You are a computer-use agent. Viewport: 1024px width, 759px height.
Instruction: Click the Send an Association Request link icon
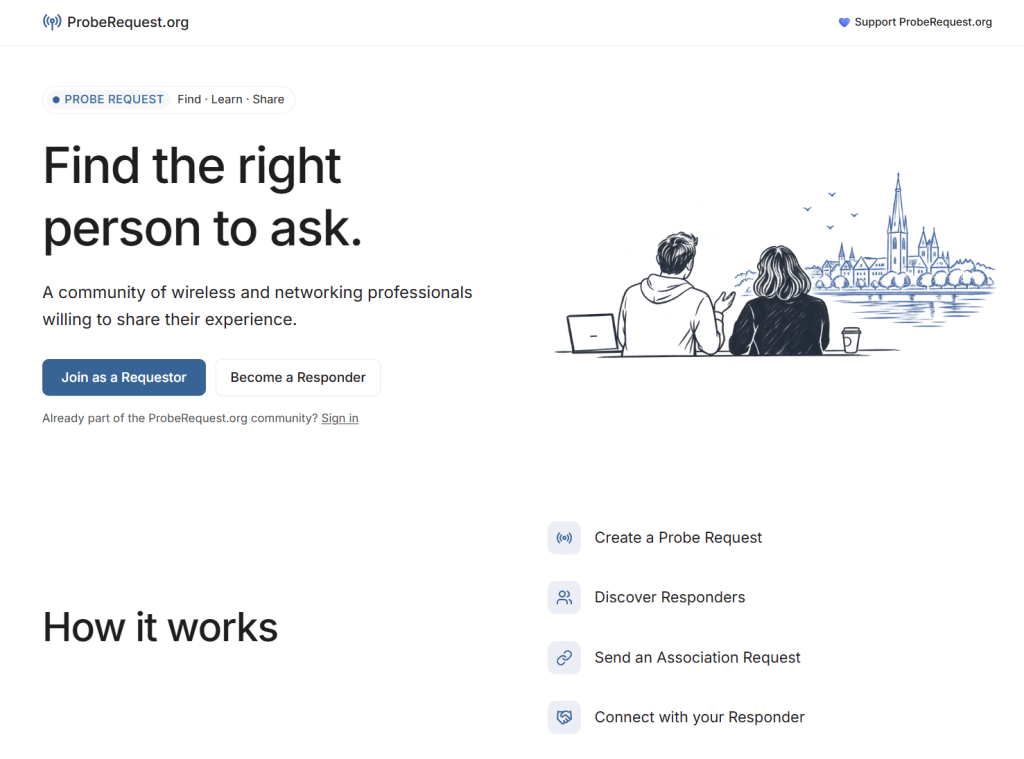click(564, 657)
